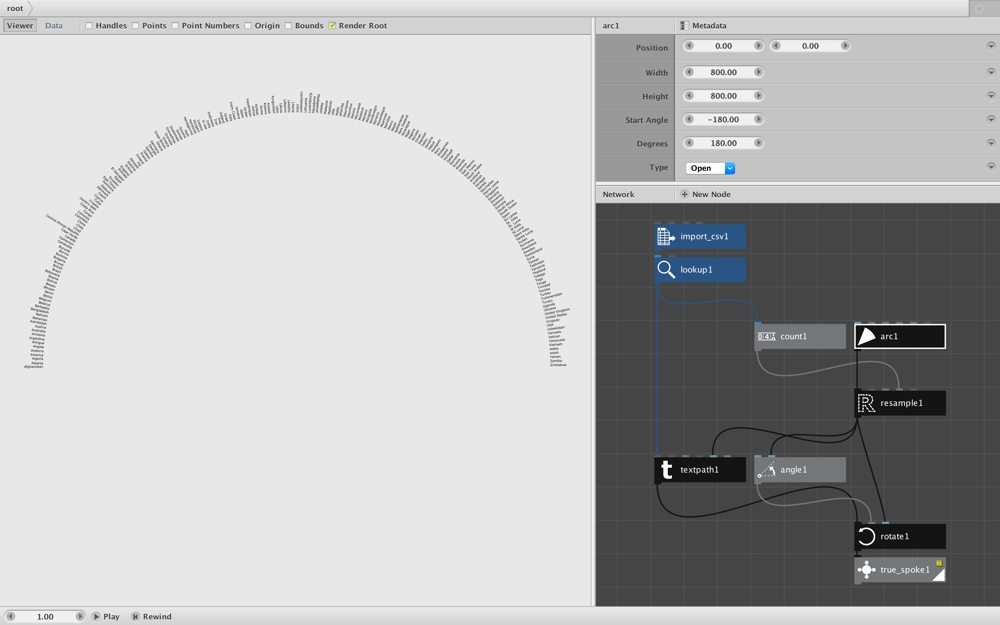Decrease Position X value with left arrow

click(689, 46)
